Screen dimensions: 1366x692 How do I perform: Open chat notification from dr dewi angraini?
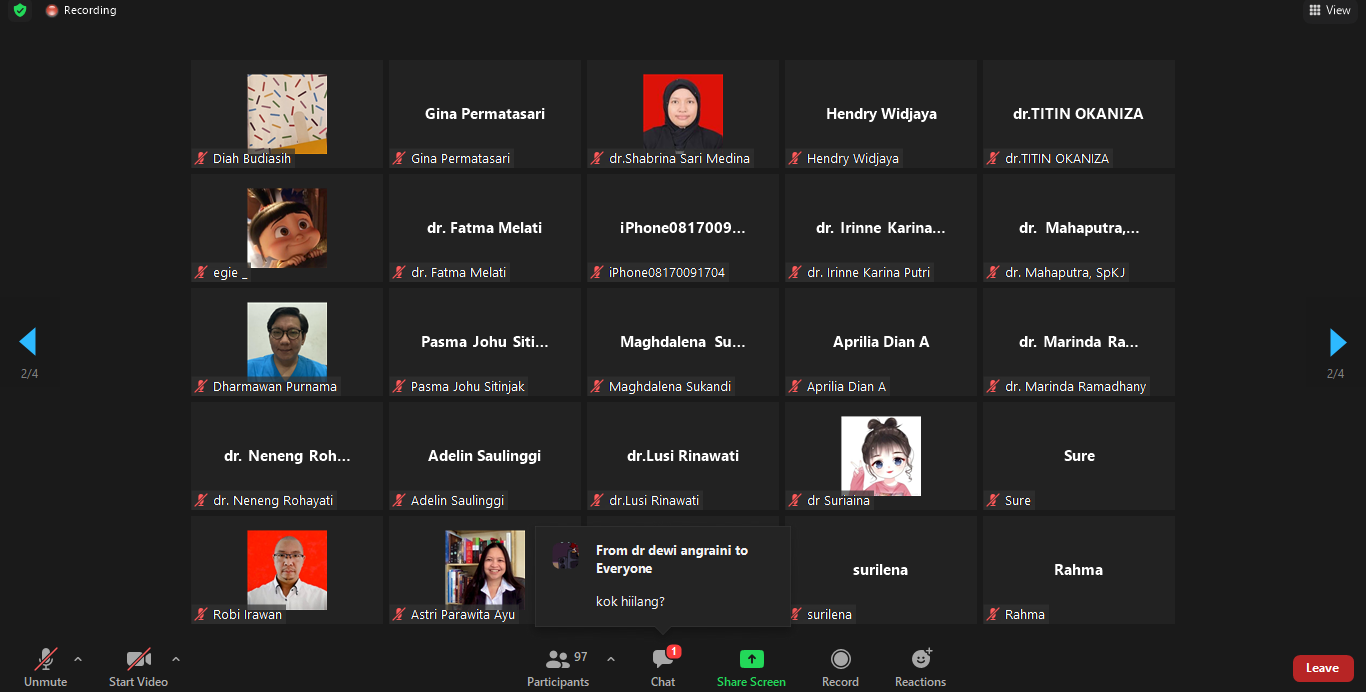(x=662, y=577)
